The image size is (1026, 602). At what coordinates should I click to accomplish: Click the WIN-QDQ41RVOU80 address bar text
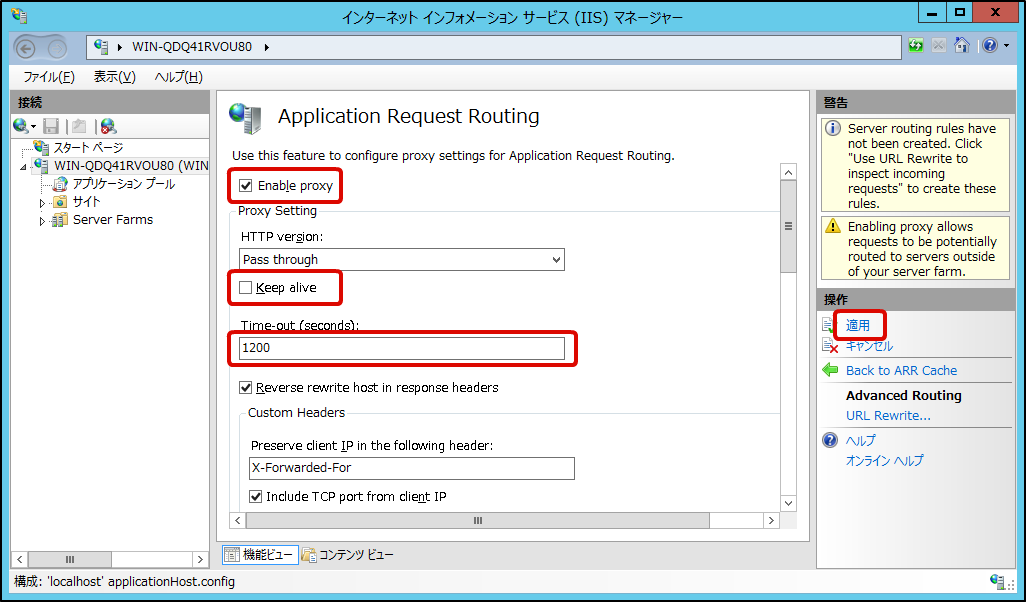192,47
